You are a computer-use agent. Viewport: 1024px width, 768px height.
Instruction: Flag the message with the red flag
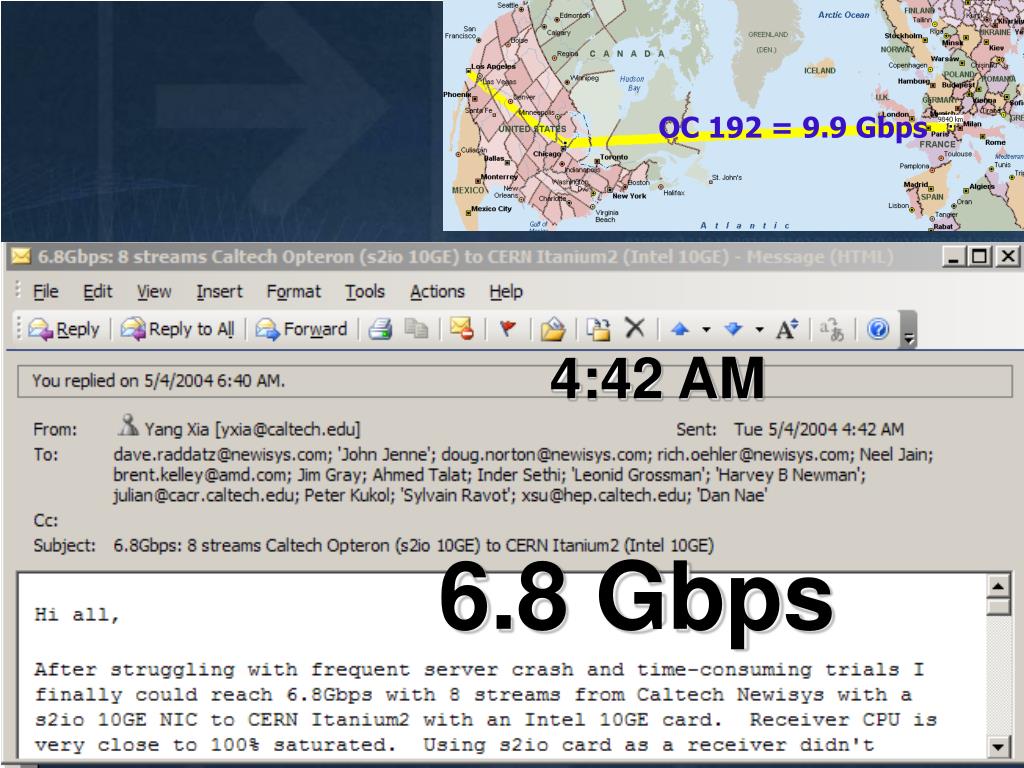tap(507, 328)
